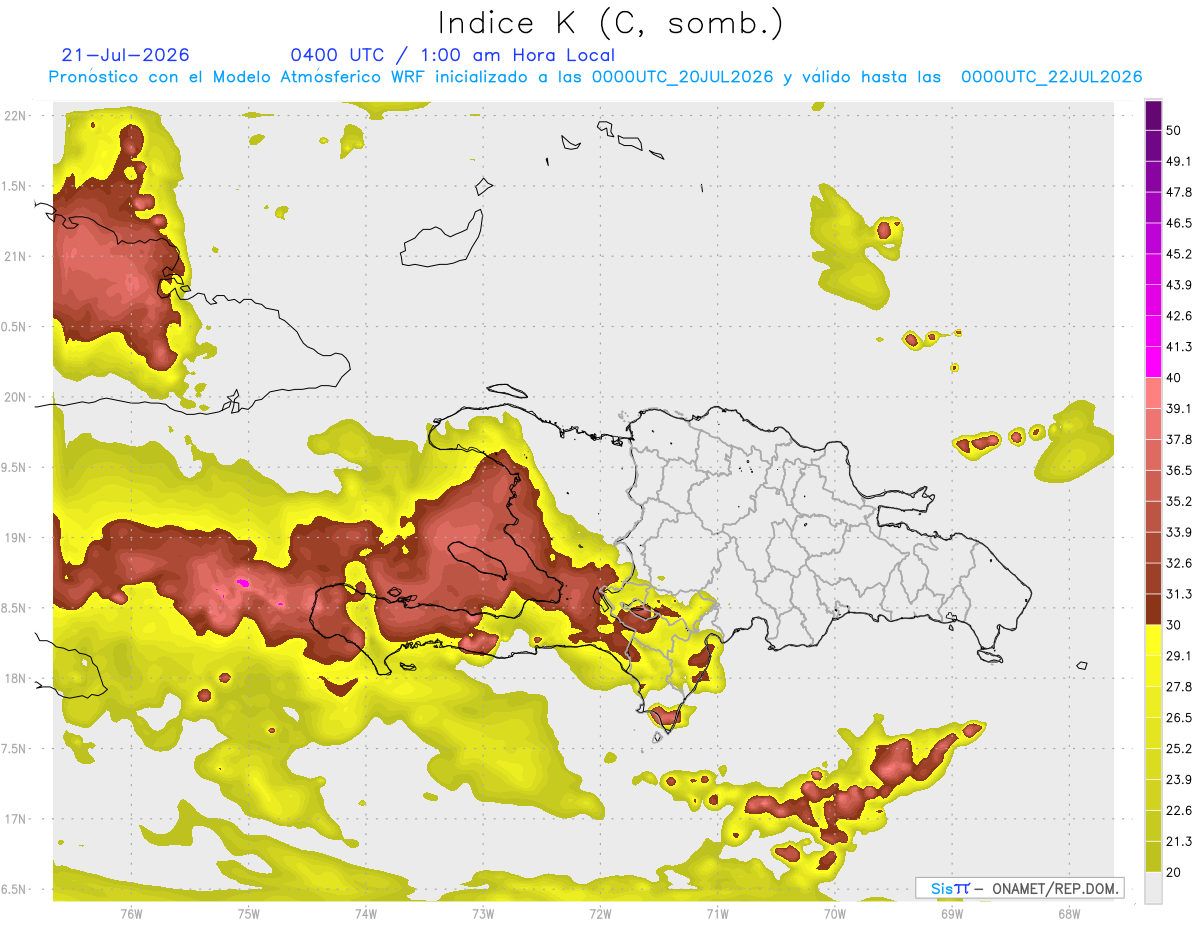Viewport: 1200px width, 927px height.
Task: Click the '46.5' colorbar value
Action: click(x=1179, y=223)
